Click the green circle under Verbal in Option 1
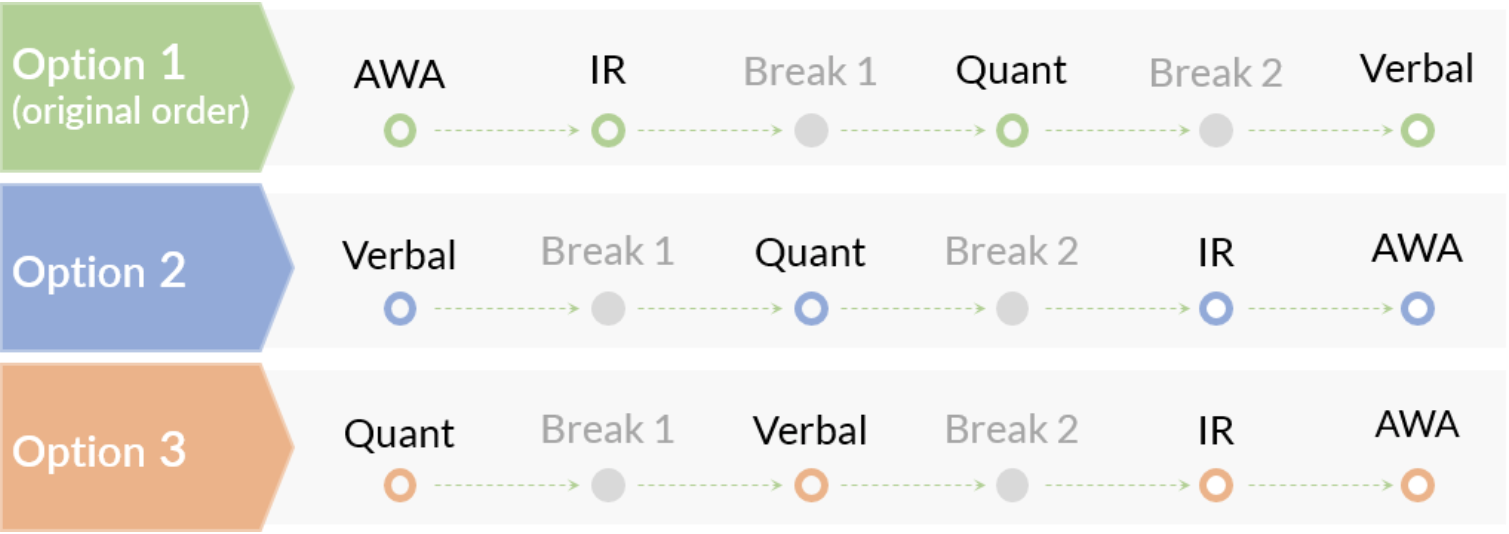Image resolution: width=1509 pixels, height=534 pixels. point(1417,130)
